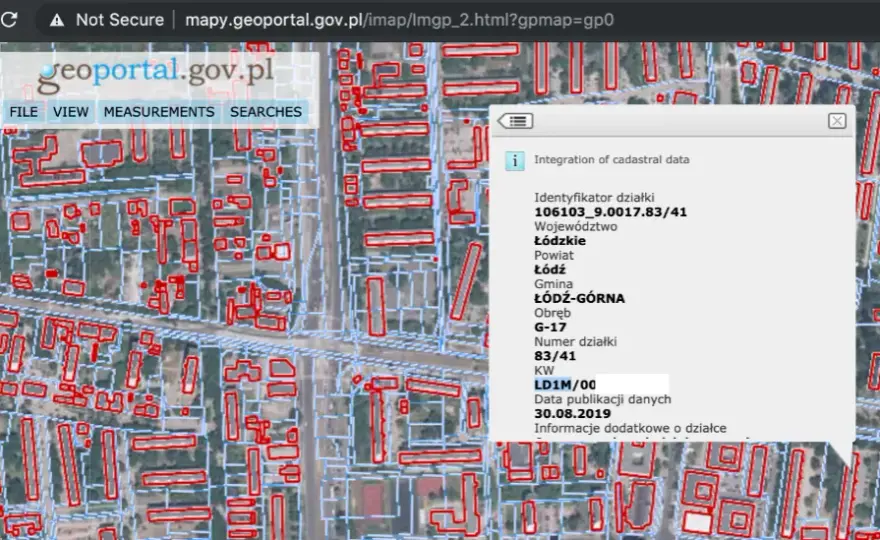Select parcel identifier 106103_9.0017.83/41
Image resolution: width=880 pixels, height=540 pixels.
pyautogui.click(x=610, y=212)
